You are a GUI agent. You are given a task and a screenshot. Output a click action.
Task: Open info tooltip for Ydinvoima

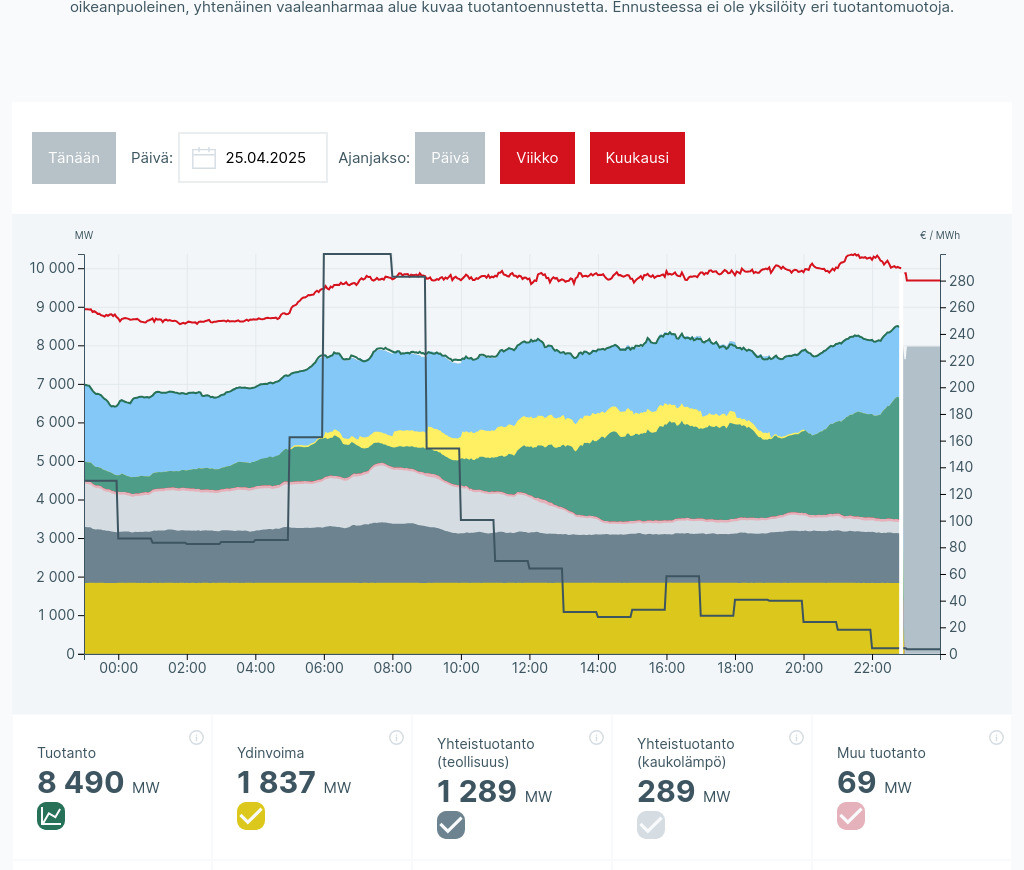coord(396,738)
